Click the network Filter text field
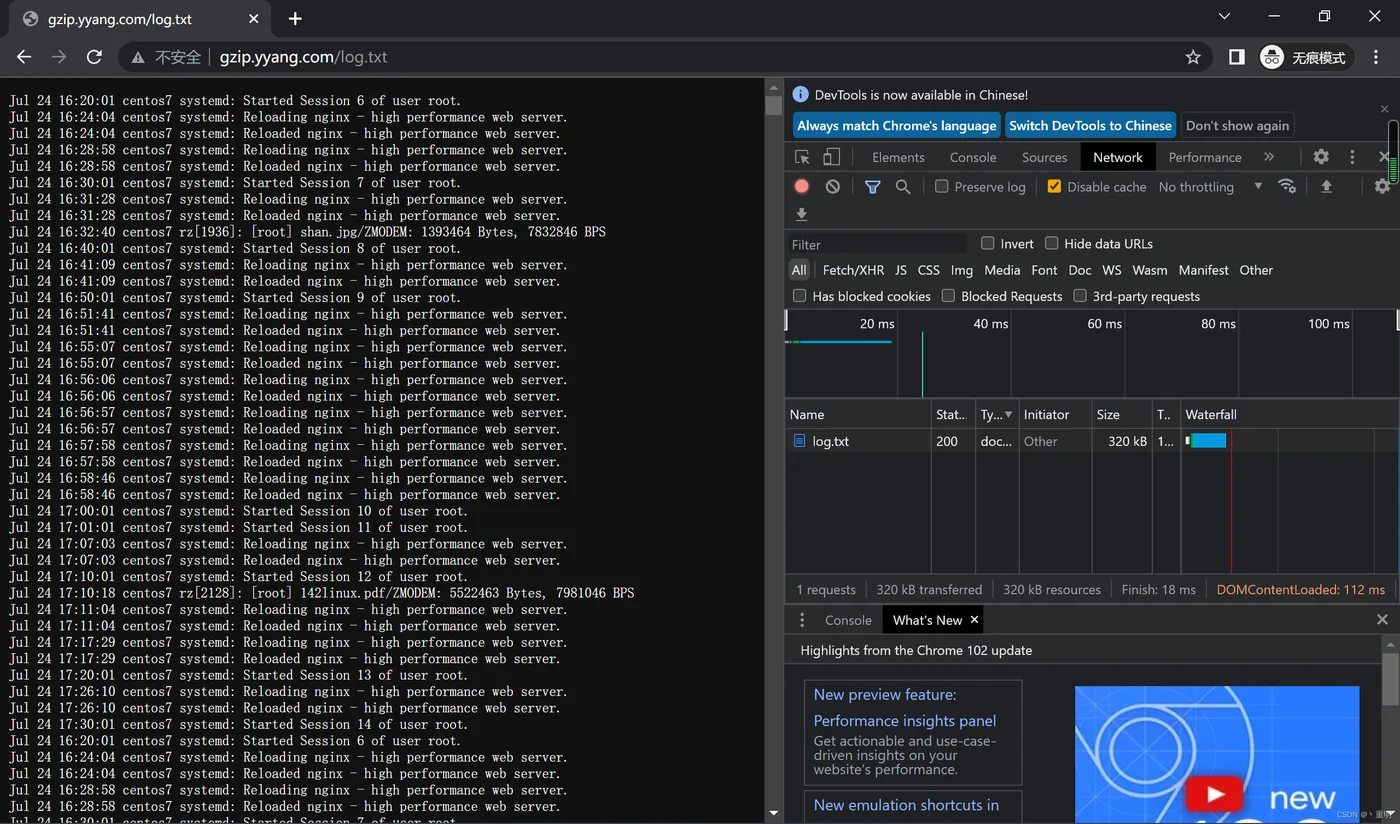This screenshot has width=1400, height=824. pos(878,244)
